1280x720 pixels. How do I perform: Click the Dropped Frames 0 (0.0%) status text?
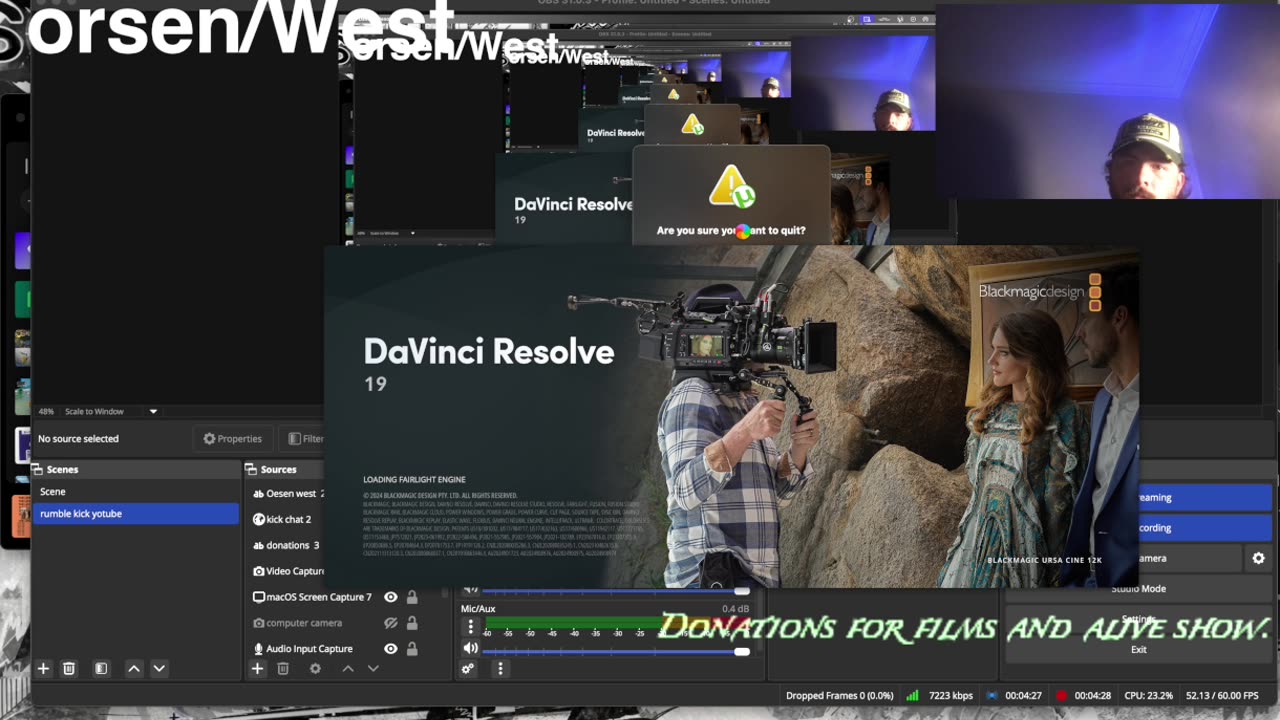pyautogui.click(x=839, y=696)
